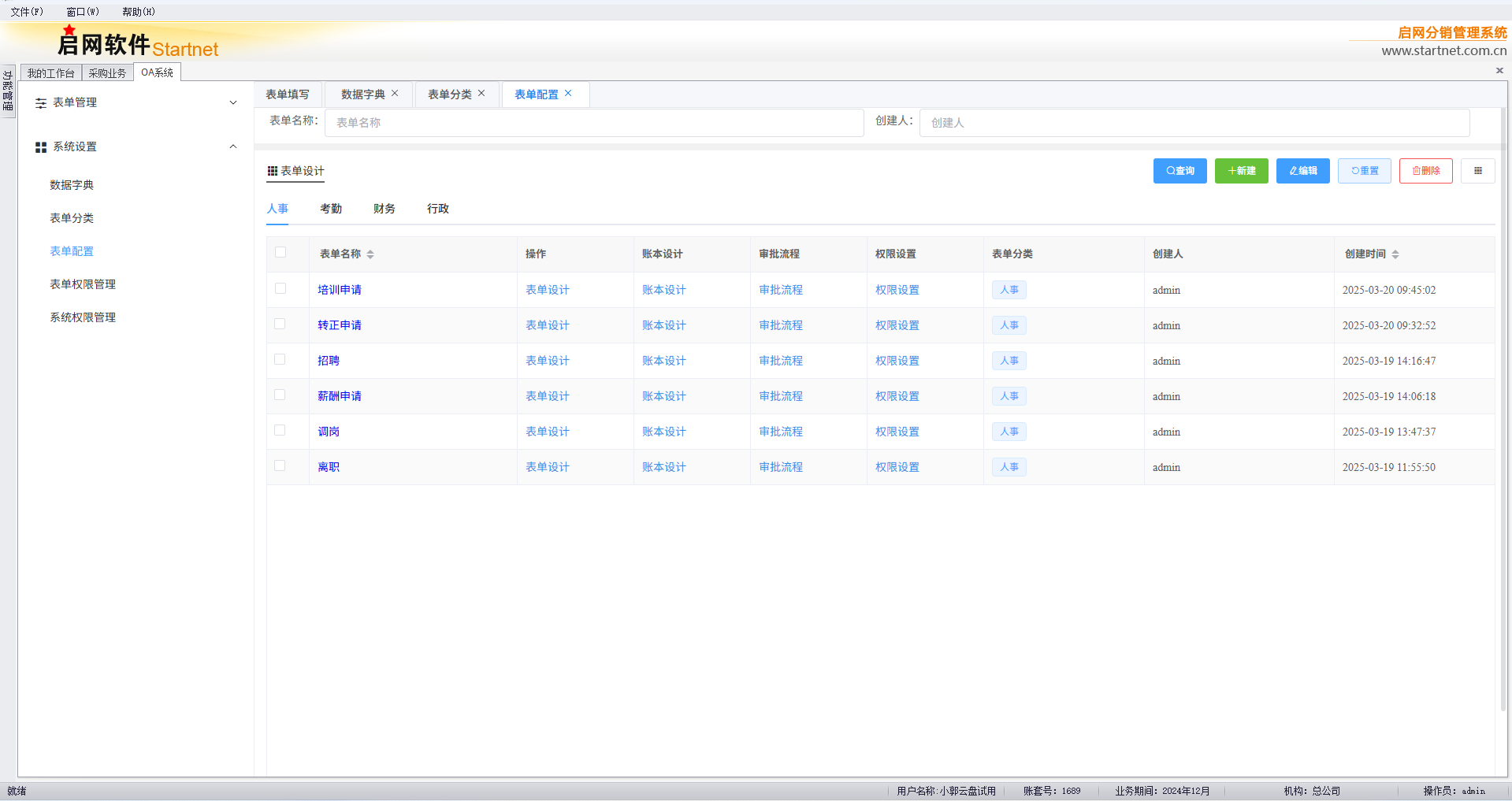Image resolution: width=1512 pixels, height=801 pixels.
Task: Click the 系统设置 grid icon
Action: pyautogui.click(x=41, y=147)
